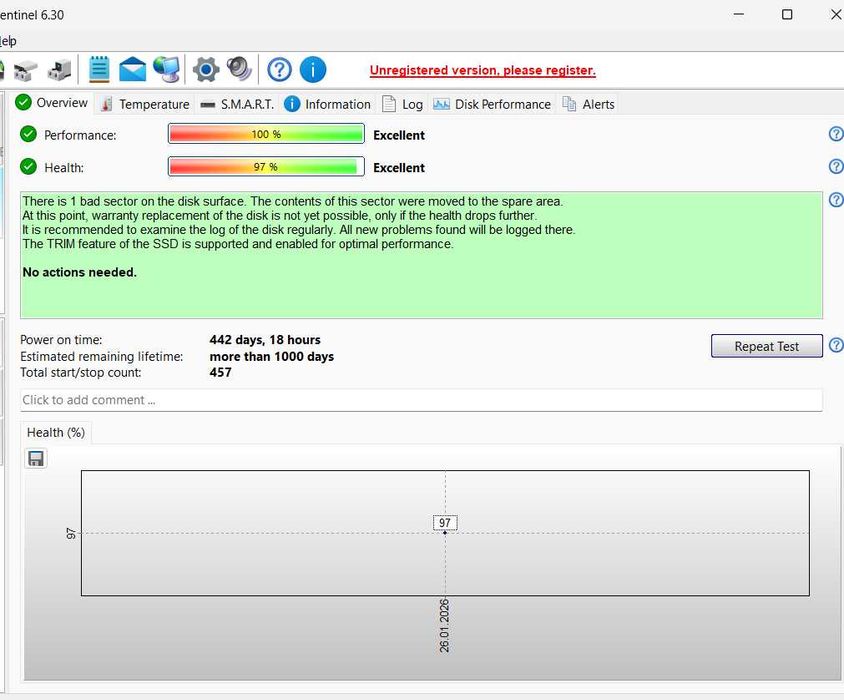Click the blue question mark toolbar icon
Viewport: 844px width, 700px height.
[279, 69]
